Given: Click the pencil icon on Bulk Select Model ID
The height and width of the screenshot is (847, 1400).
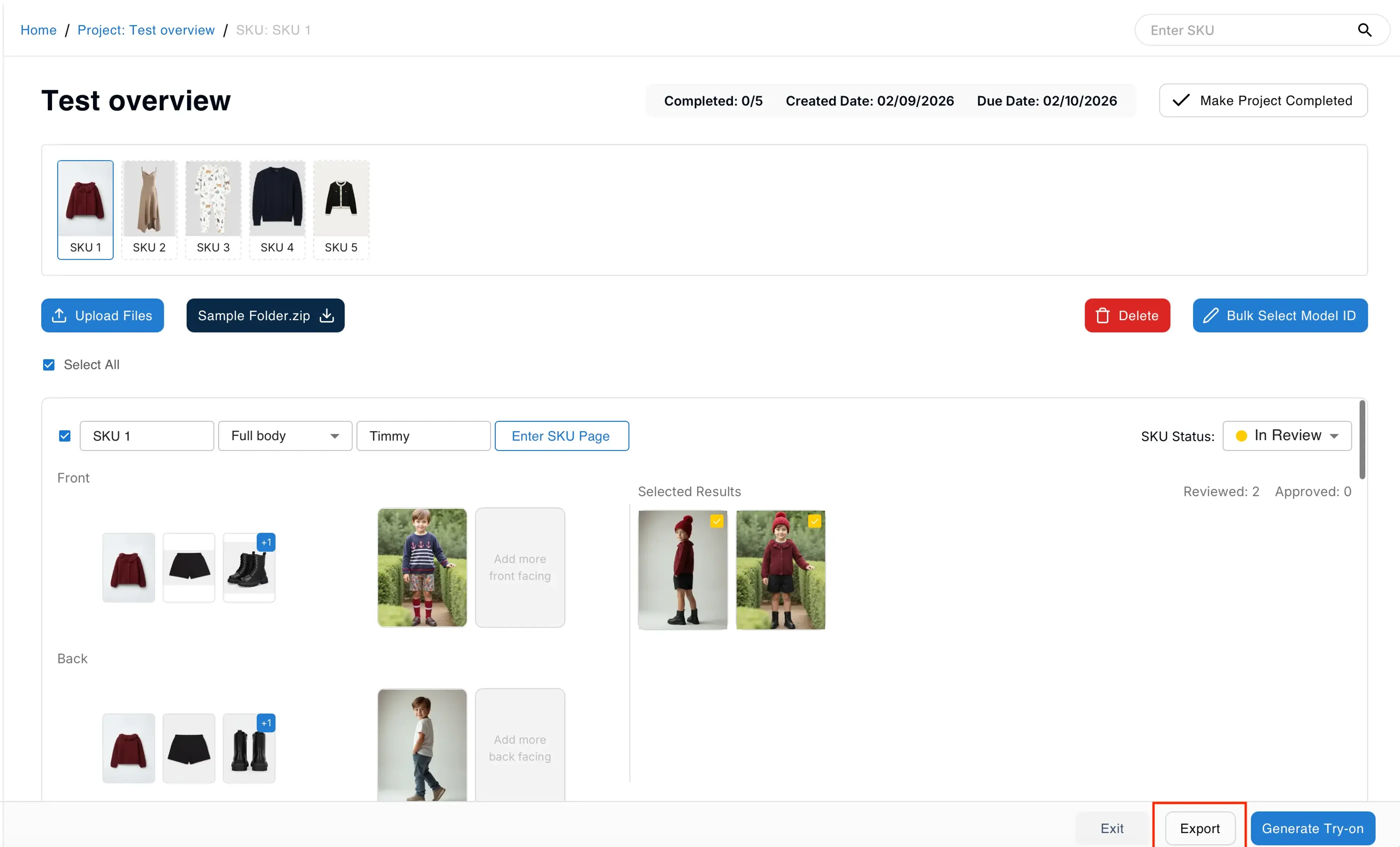Looking at the screenshot, I should [x=1210, y=315].
